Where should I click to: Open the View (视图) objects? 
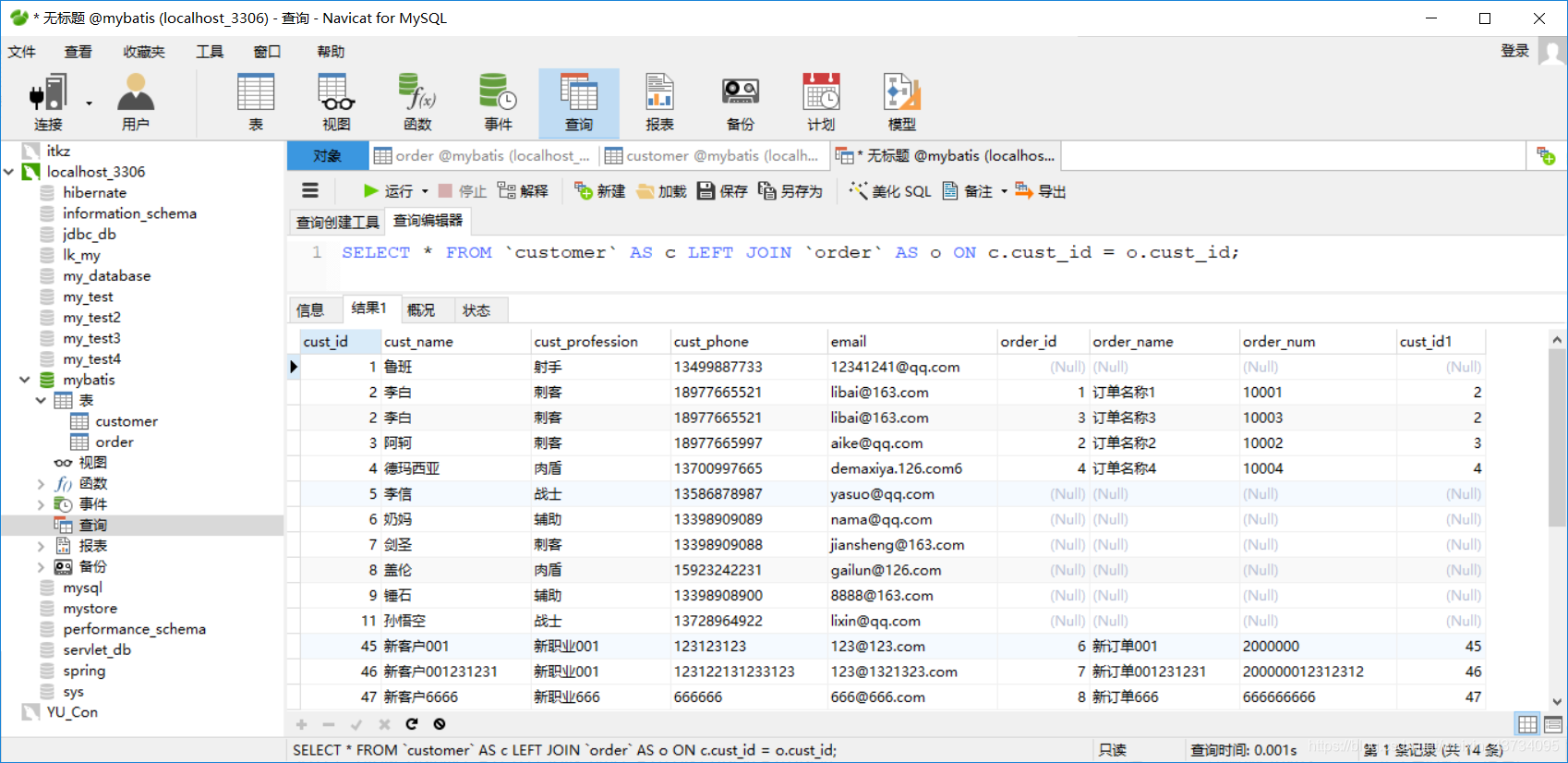point(336,102)
